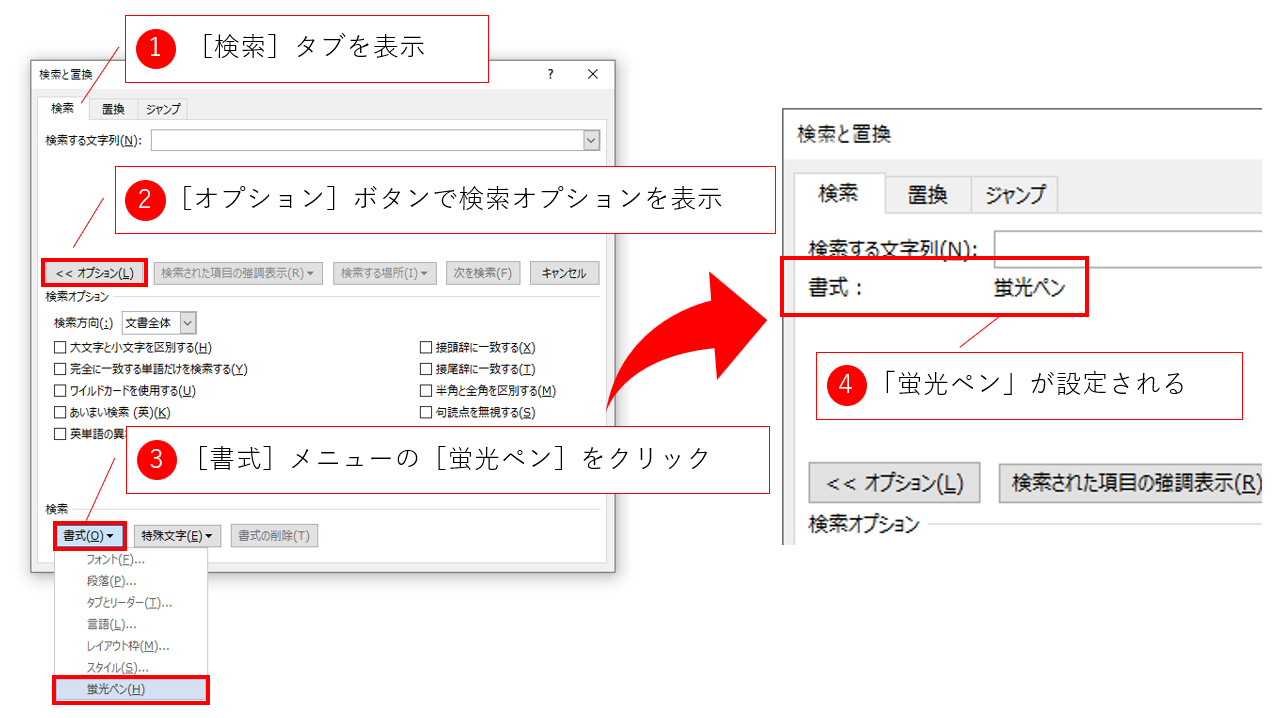The width and height of the screenshot is (1283, 718).
Task: Tick the 半角と全角を区別する checkbox
Action: click(x=427, y=391)
